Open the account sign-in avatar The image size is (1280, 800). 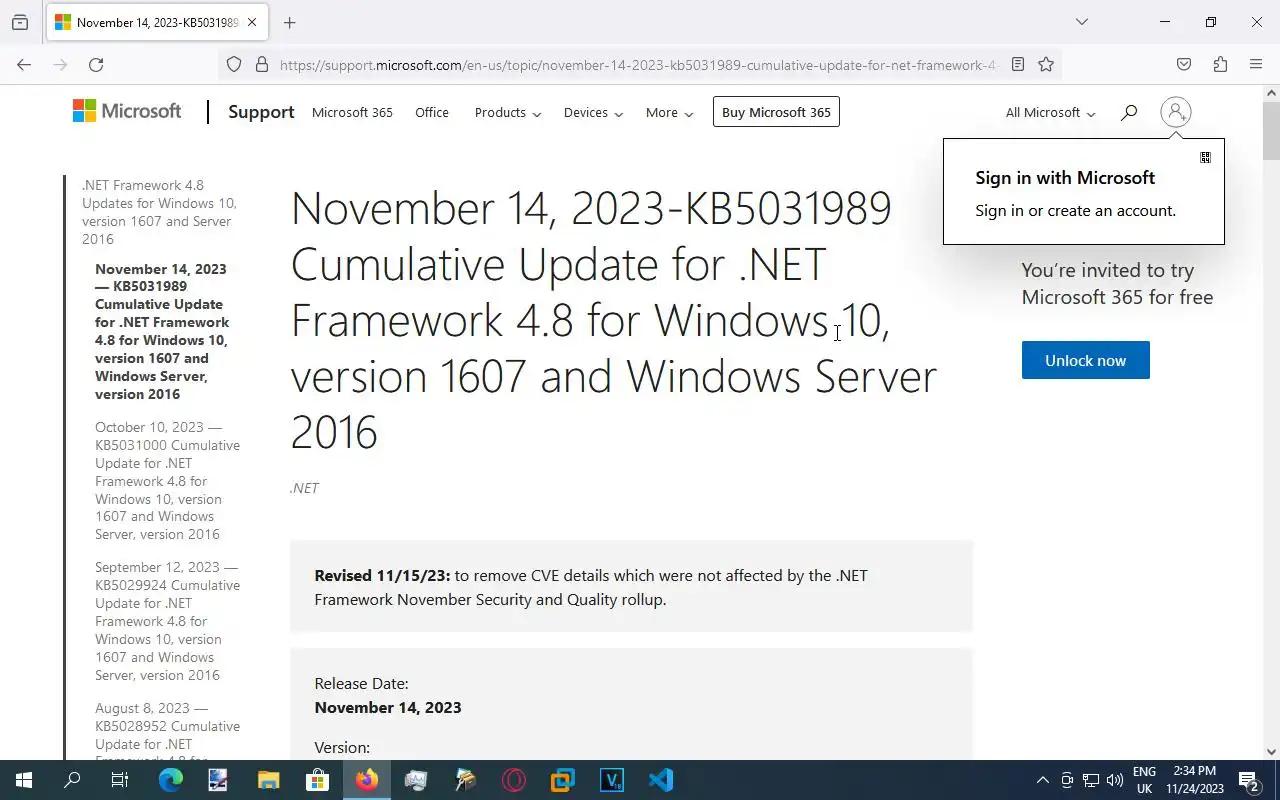tap(1176, 112)
